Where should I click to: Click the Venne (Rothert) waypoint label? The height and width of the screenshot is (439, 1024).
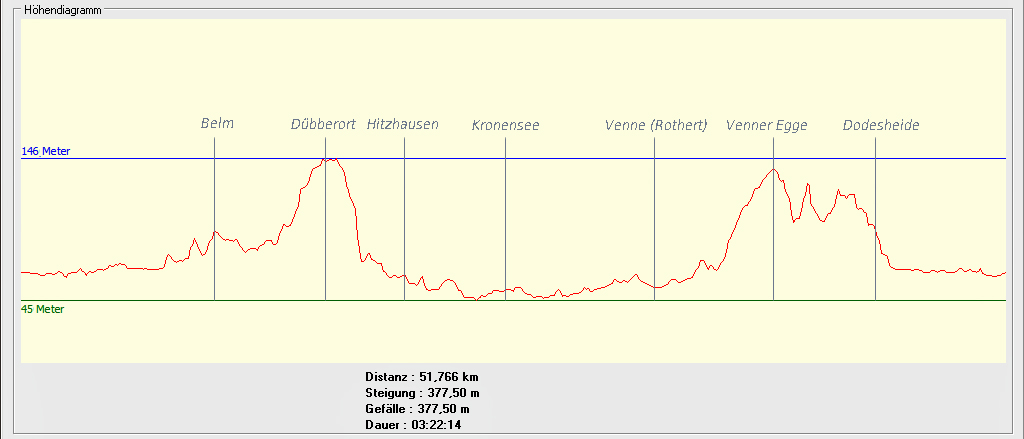click(x=656, y=126)
